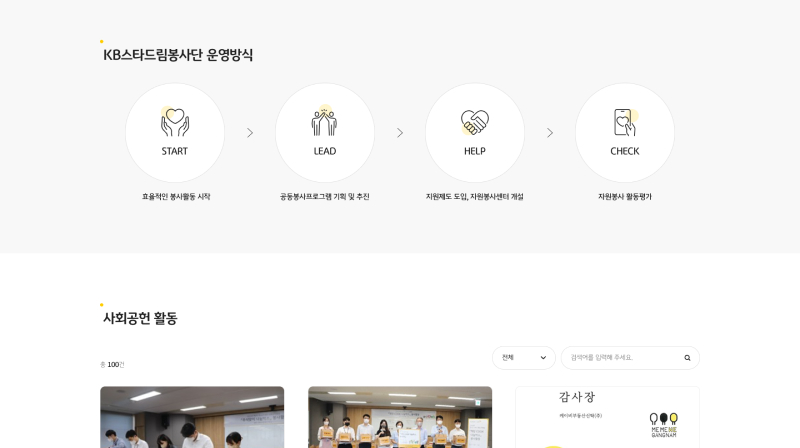
Task: Click arrow between LEAD and HELP
Action: click(400, 133)
